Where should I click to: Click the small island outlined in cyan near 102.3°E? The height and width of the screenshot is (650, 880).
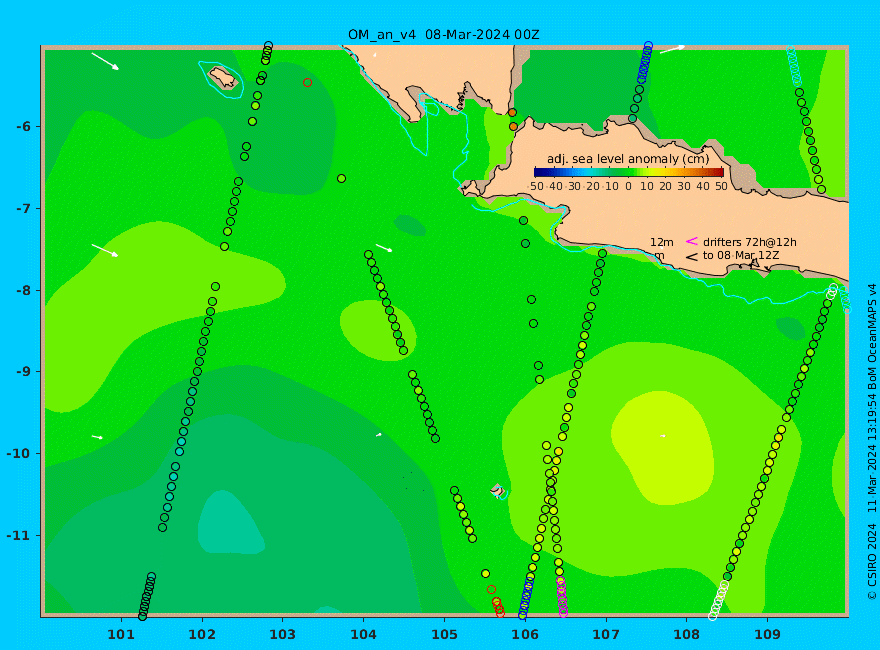tap(223, 77)
